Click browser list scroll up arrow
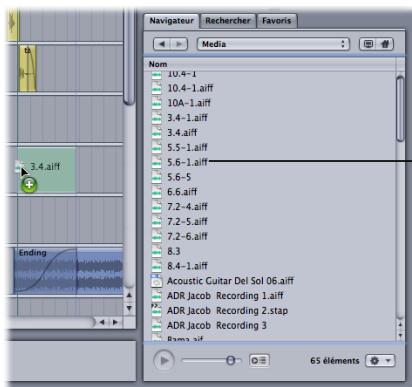The height and width of the screenshot is (387, 412). [x=400, y=324]
